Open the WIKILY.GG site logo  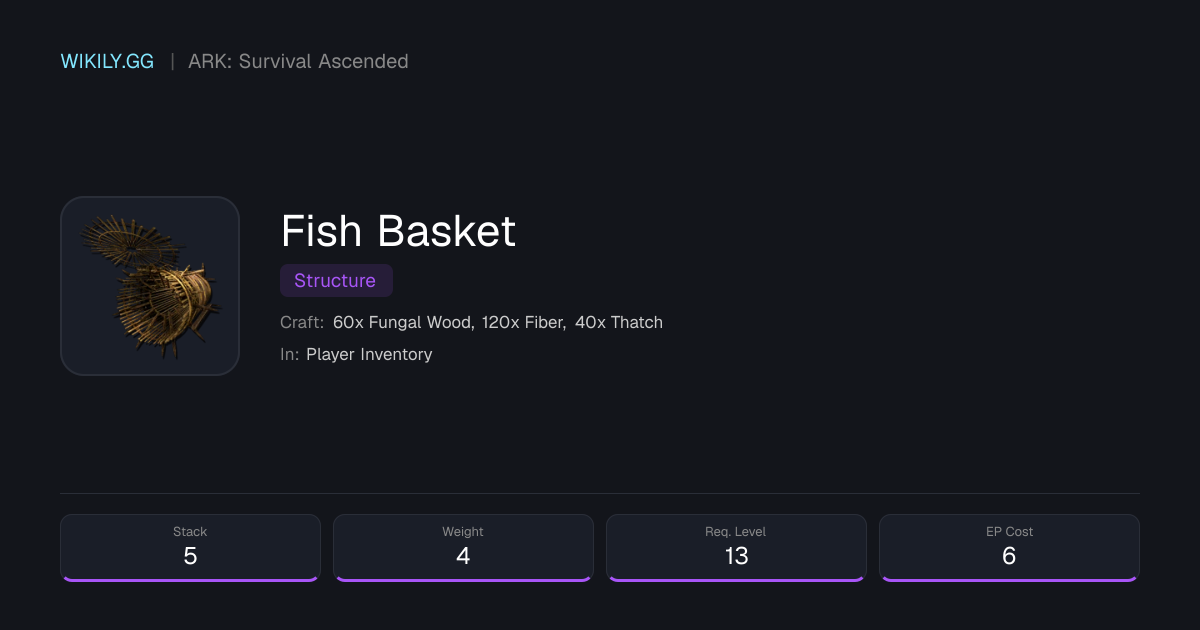click(x=107, y=61)
